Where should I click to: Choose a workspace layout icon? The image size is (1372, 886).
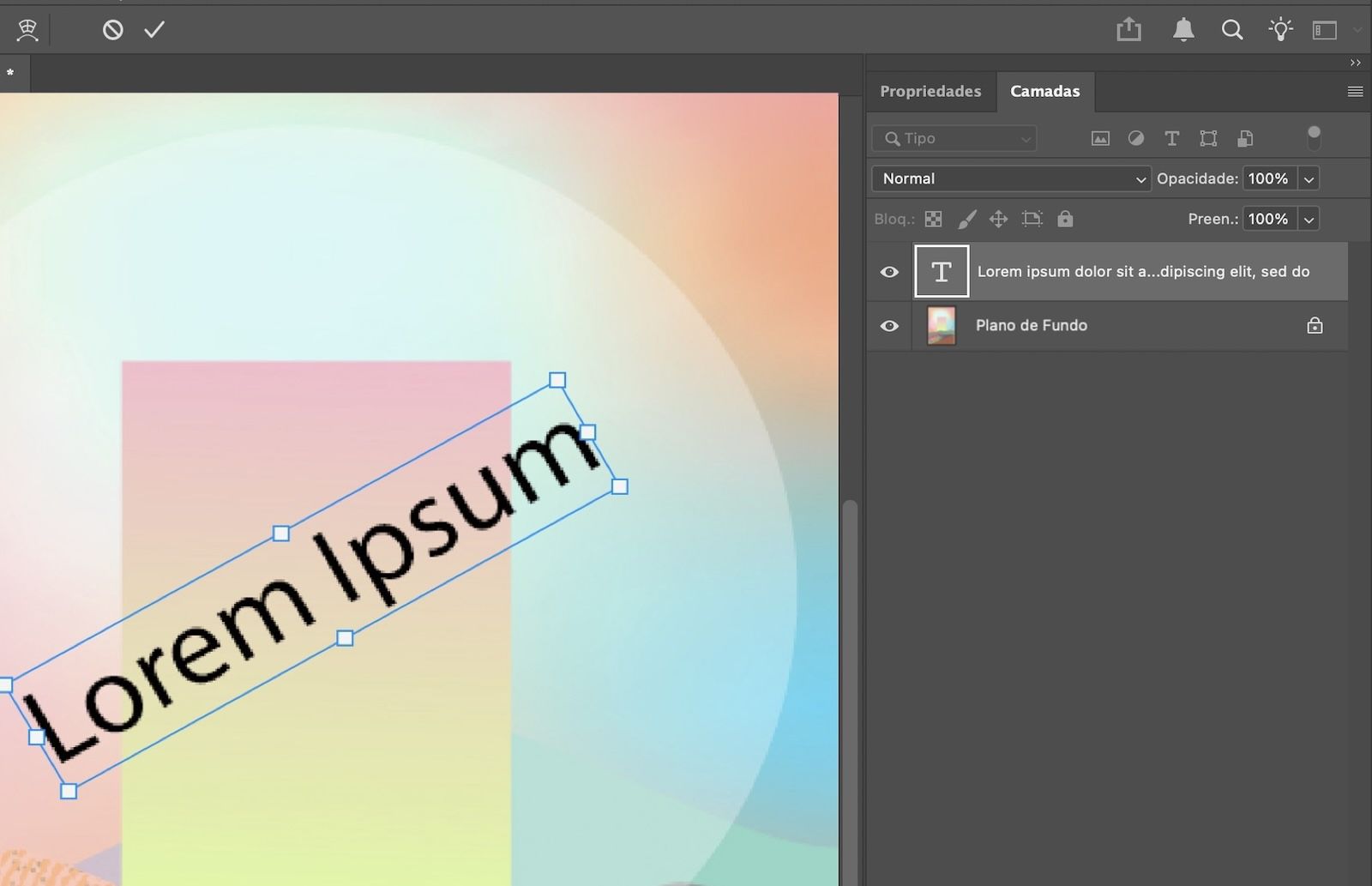click(x=1325, y=30)
